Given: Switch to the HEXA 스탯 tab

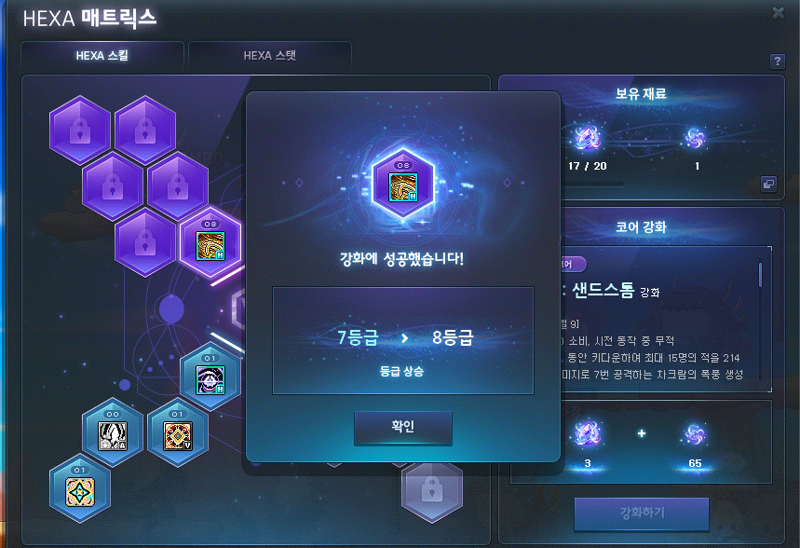Looking at the screenshot, I should tap(270, 56).
